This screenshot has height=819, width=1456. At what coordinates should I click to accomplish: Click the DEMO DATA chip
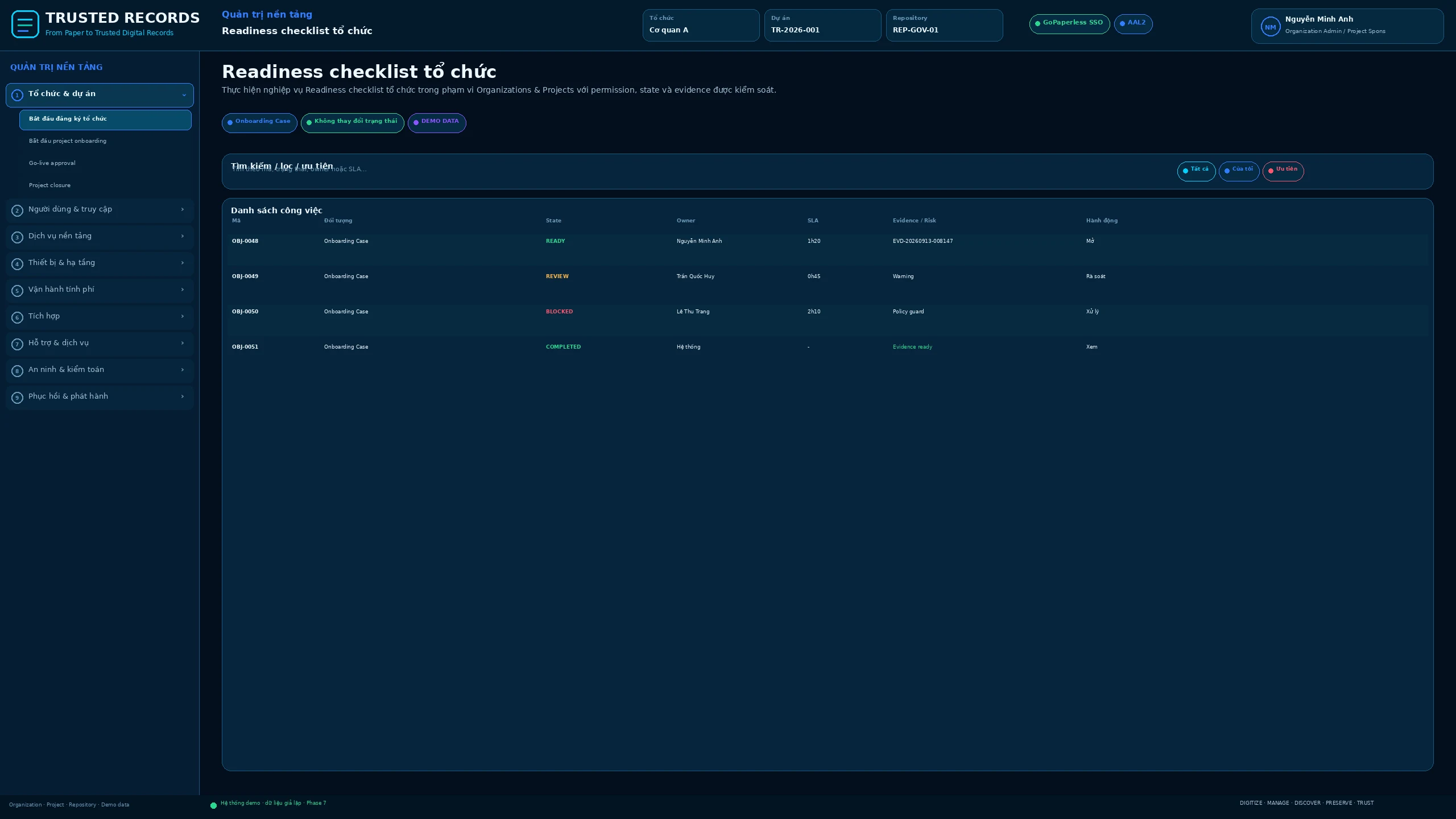[x=437, y=123]
